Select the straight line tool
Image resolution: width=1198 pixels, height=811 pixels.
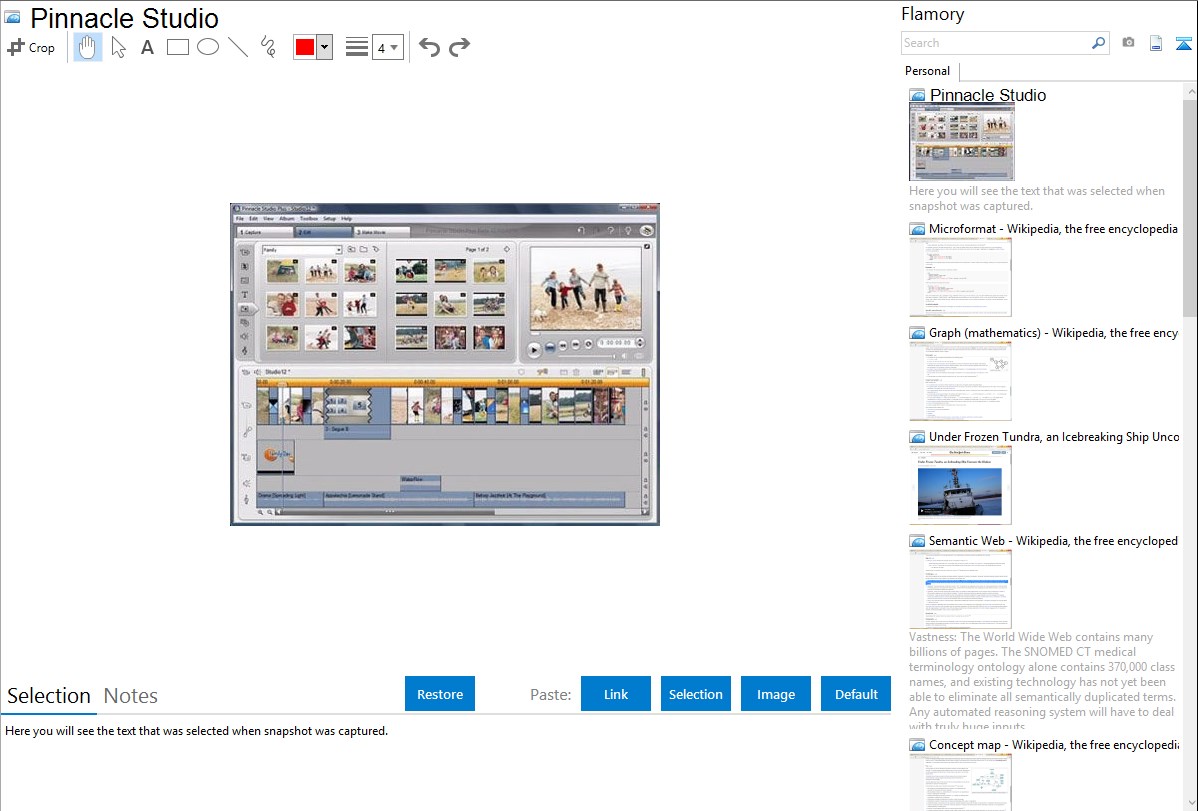pyautogui.click(x=237, y=47)
